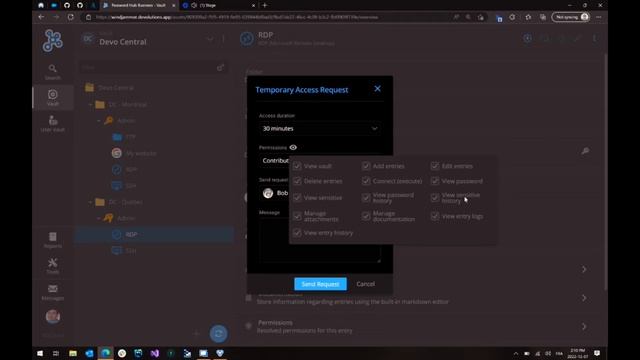Go back in the browser
The image size is (640, 360).
(41, 17)
